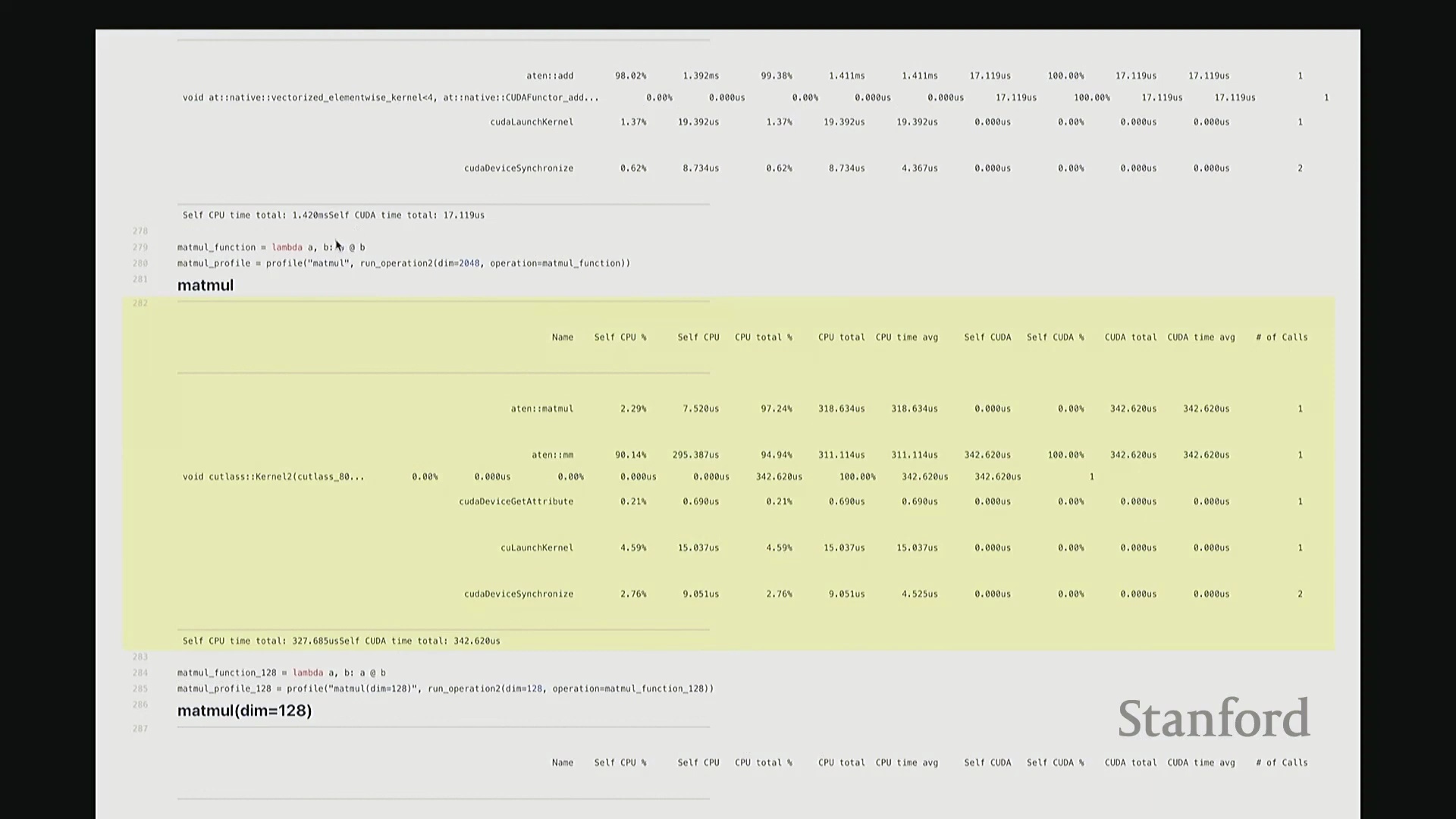Click "Self CPU time total: 327.685us" summary
1456x819 pixels.
coord(260,641)
